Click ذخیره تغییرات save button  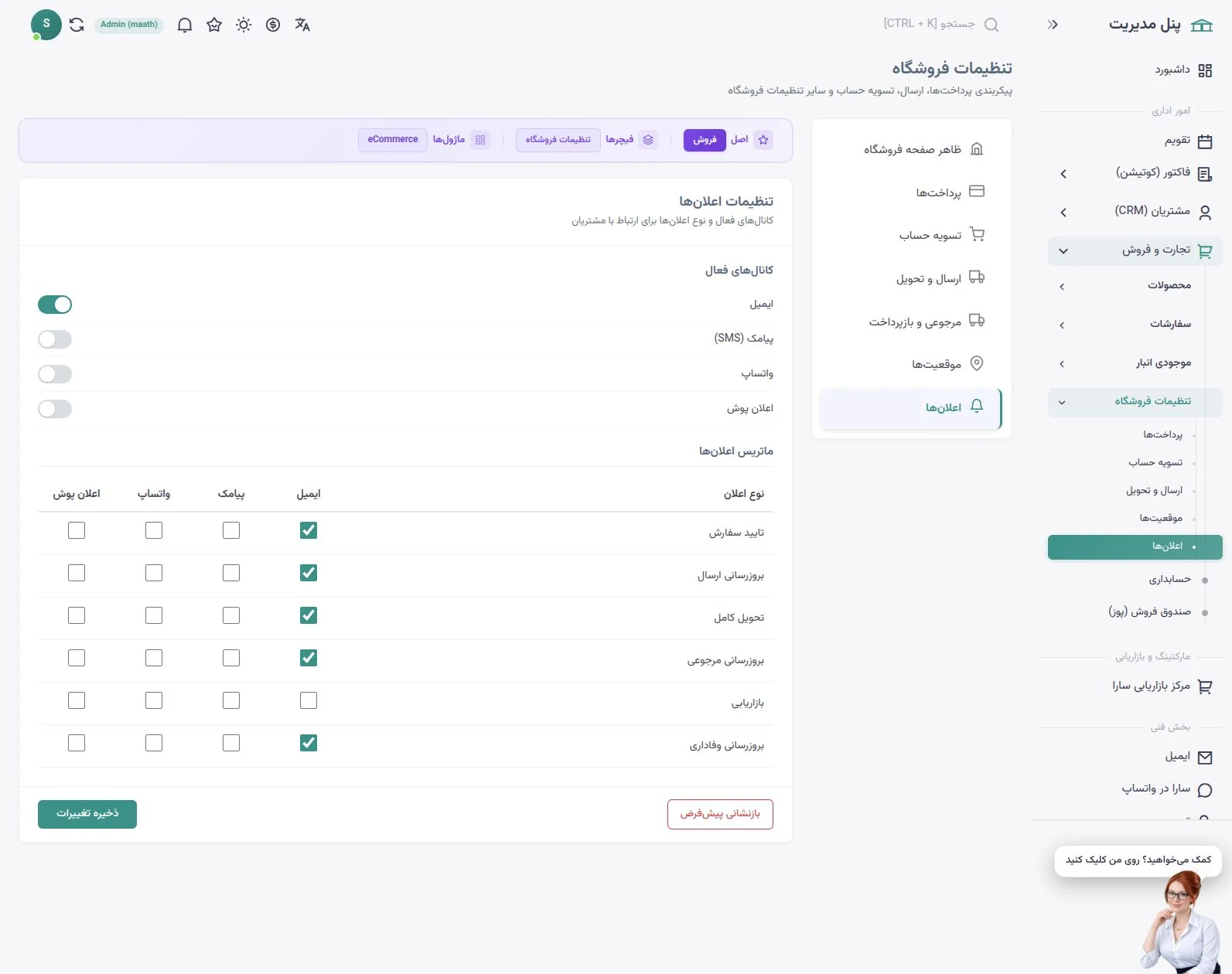(x=87, y=814)
